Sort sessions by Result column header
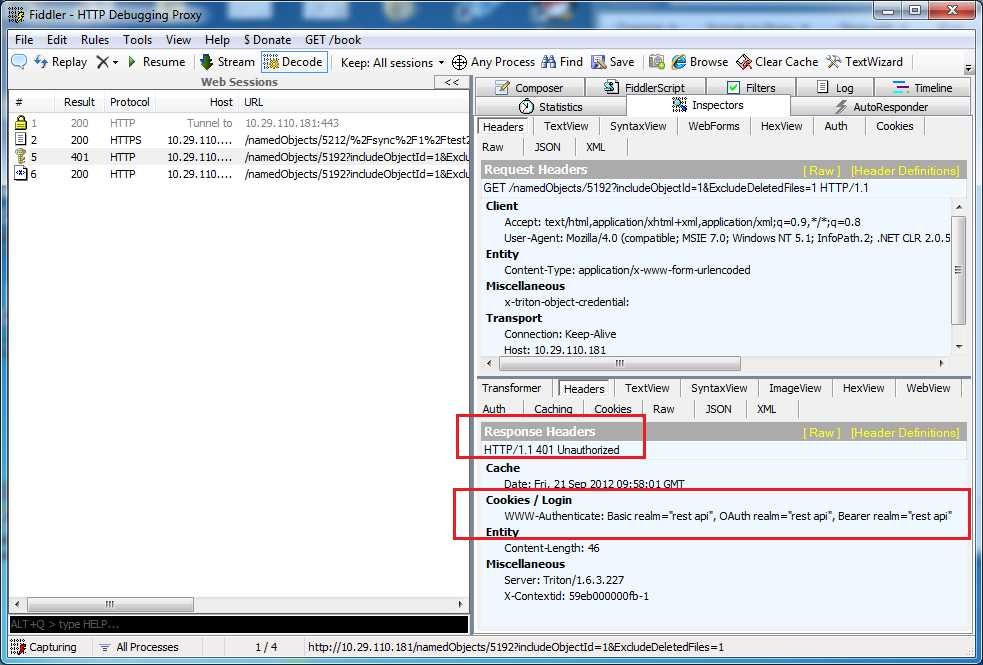 pos(79,102)
